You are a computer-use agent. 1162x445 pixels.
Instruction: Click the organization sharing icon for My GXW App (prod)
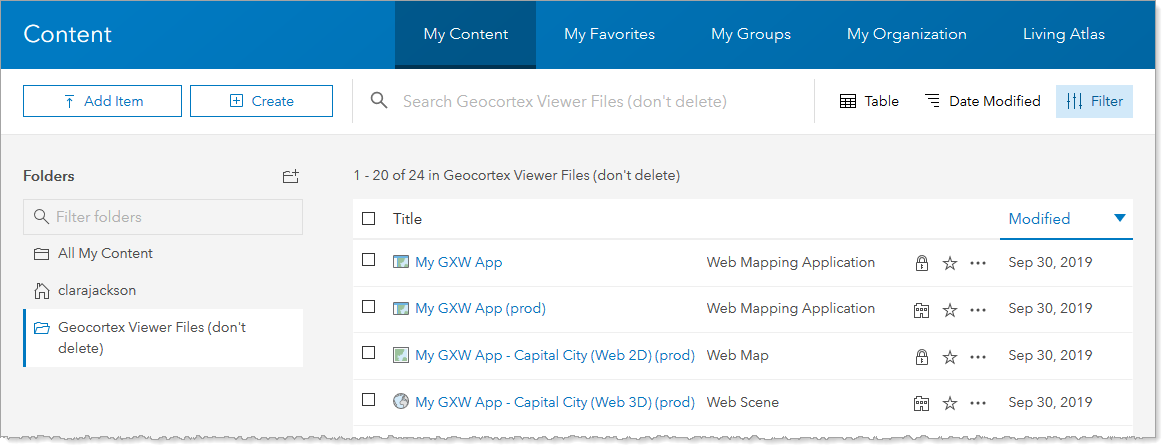921,310
